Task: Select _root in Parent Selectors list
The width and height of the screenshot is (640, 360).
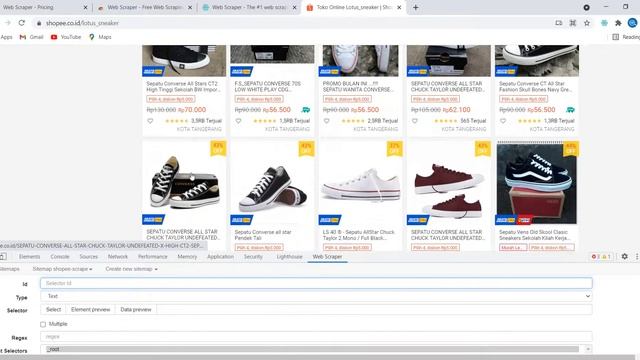Action: pyautogui.click(x=313, y=349)
